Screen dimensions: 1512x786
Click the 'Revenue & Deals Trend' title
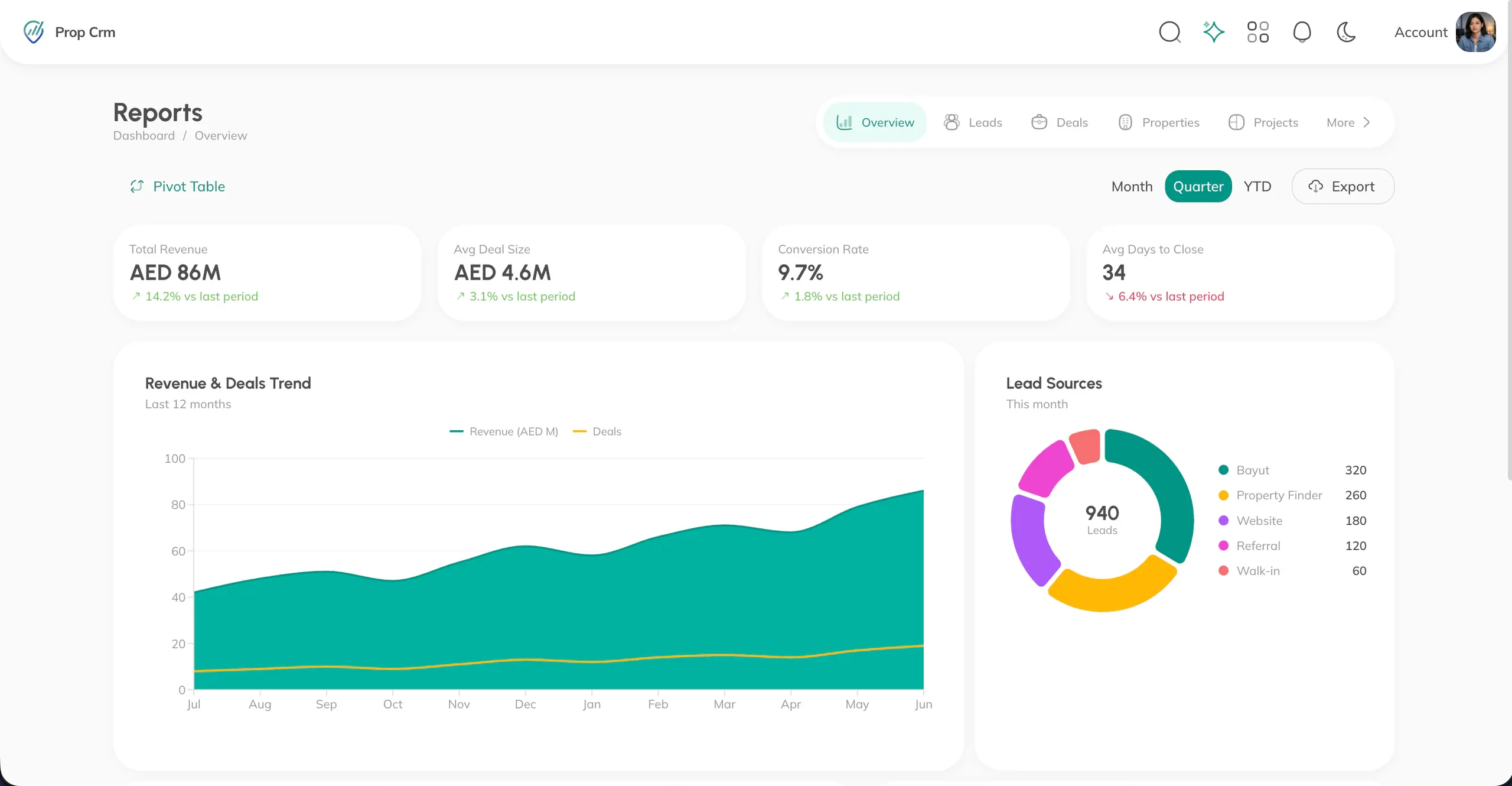coord(227,383)
